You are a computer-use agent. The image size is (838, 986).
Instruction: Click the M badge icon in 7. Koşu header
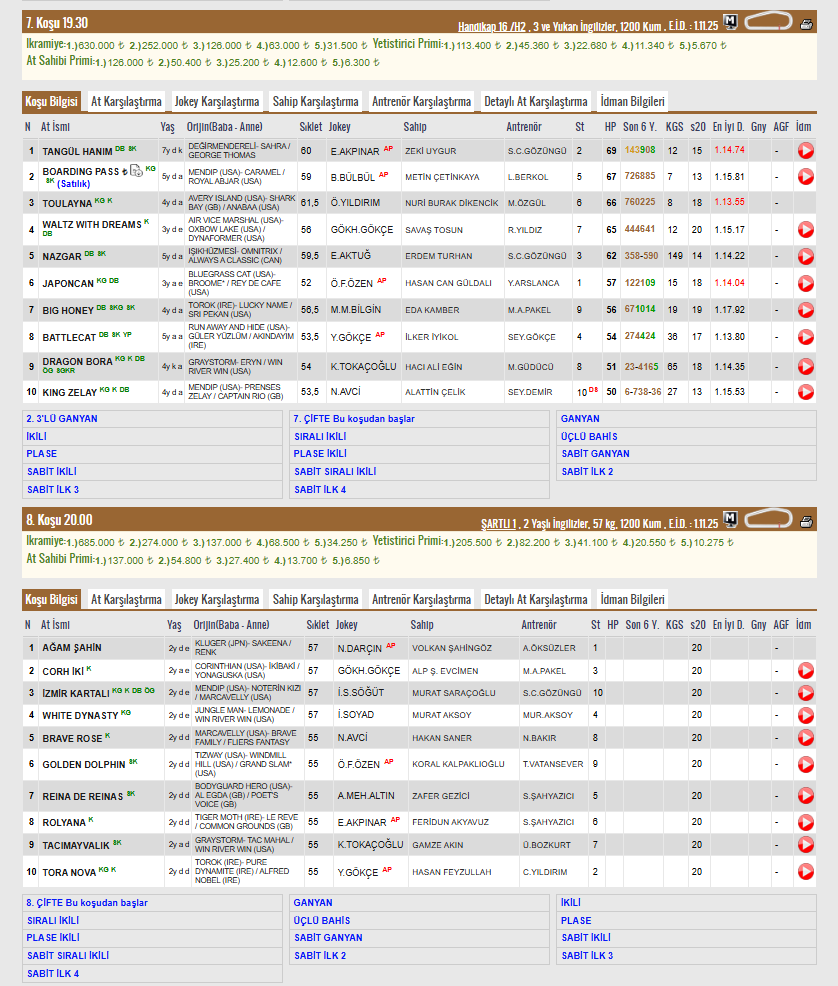(730, 22)
